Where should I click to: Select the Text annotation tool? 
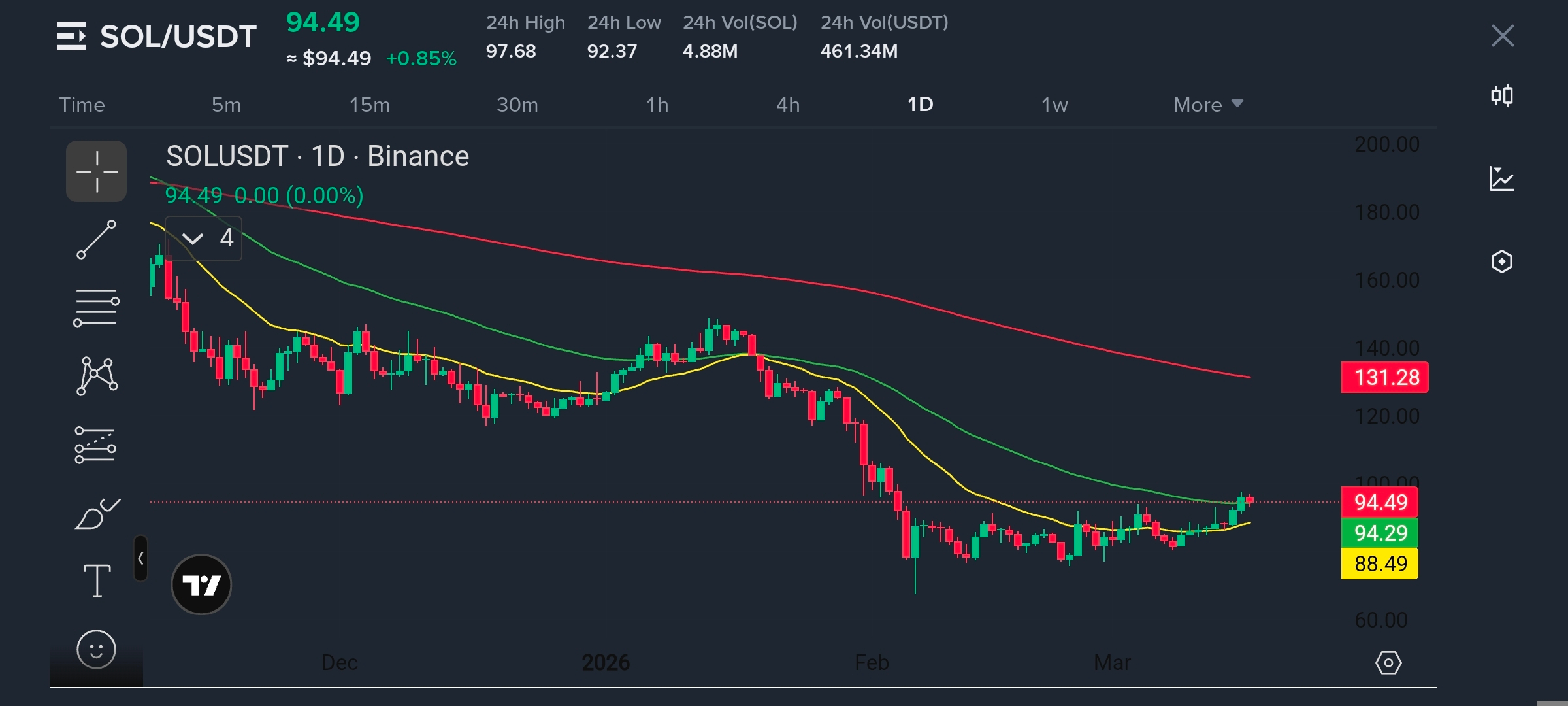tap(97, 580)
